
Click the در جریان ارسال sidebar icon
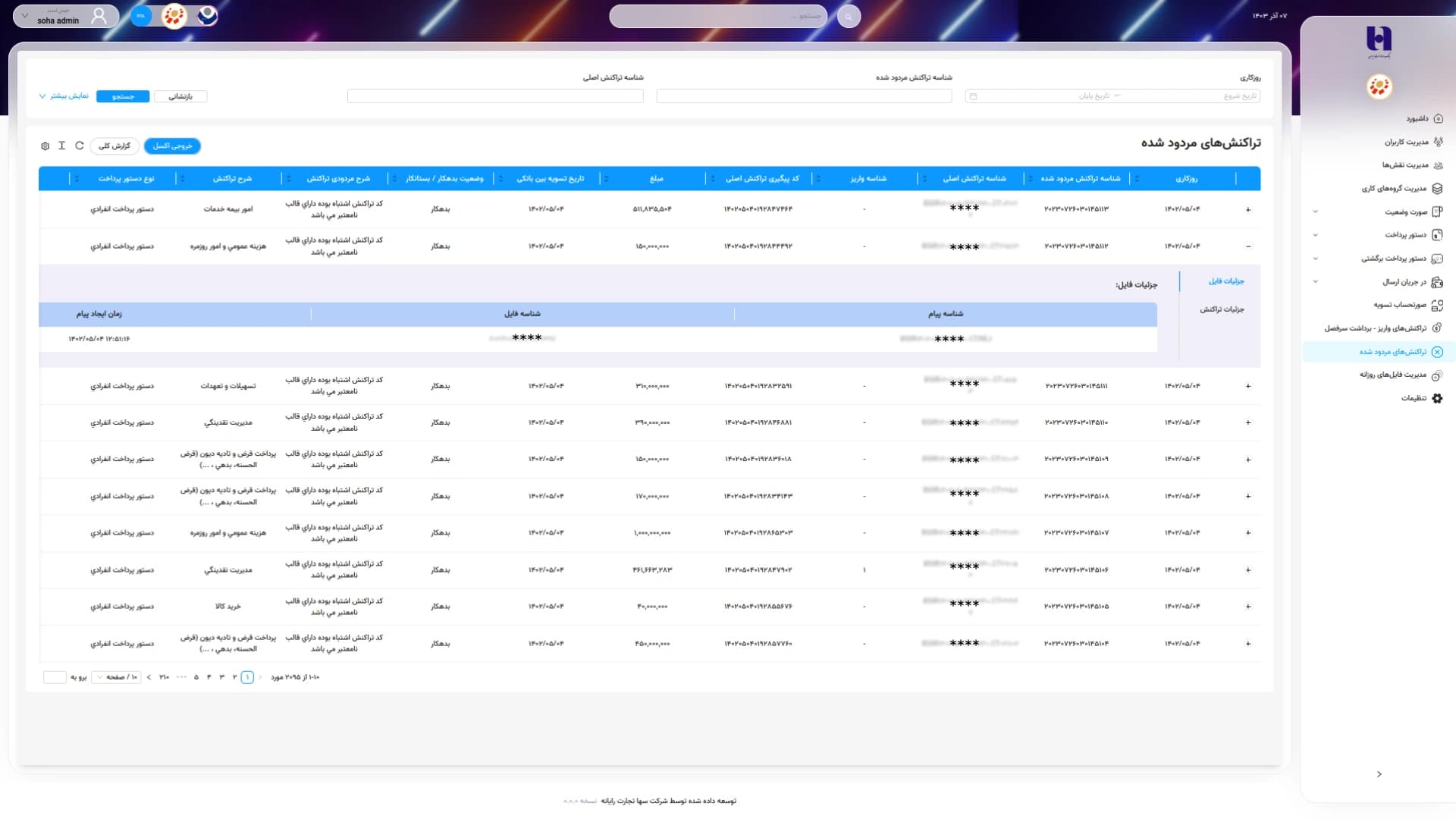1437,282
